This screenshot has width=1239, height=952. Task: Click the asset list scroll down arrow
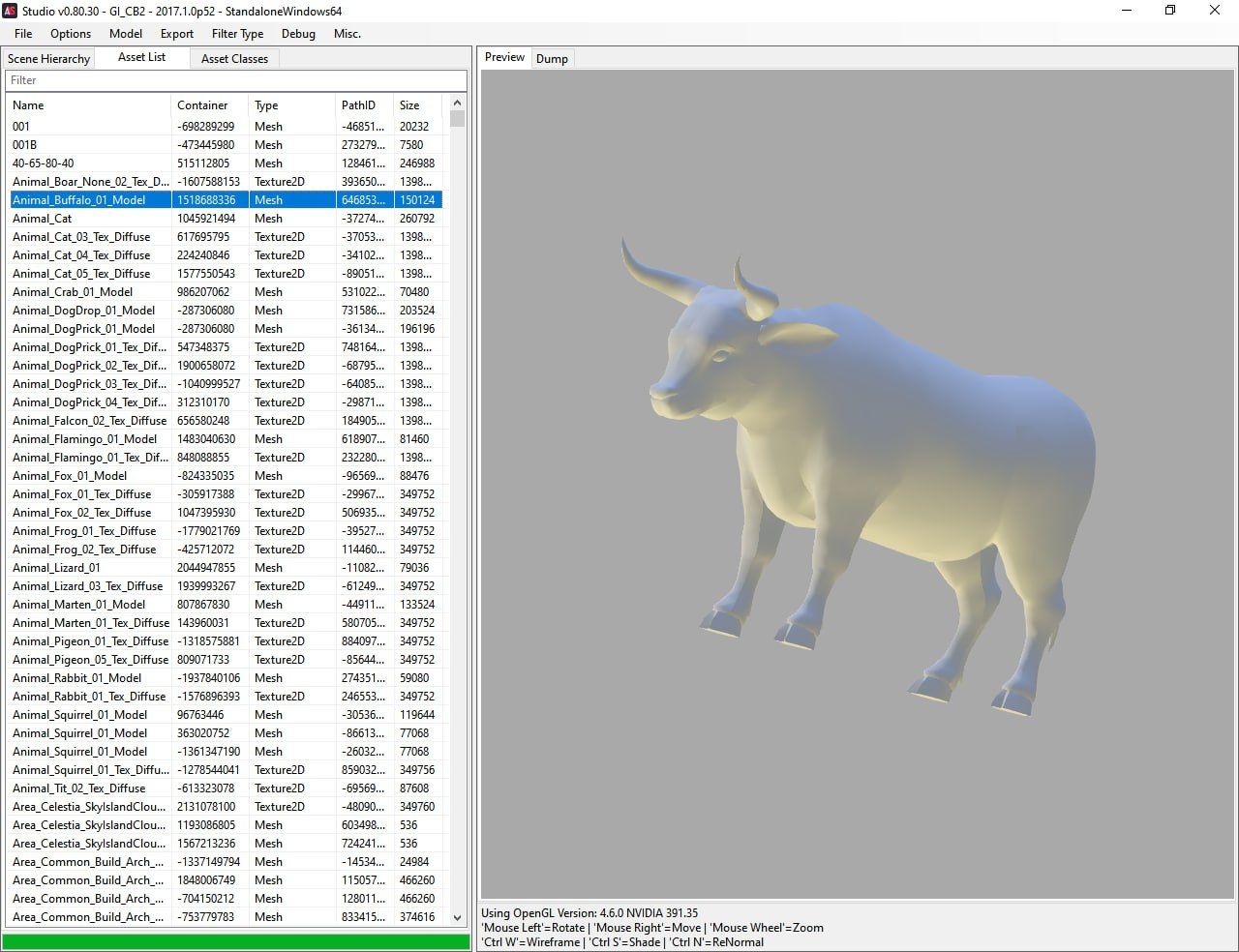[457, 917]
